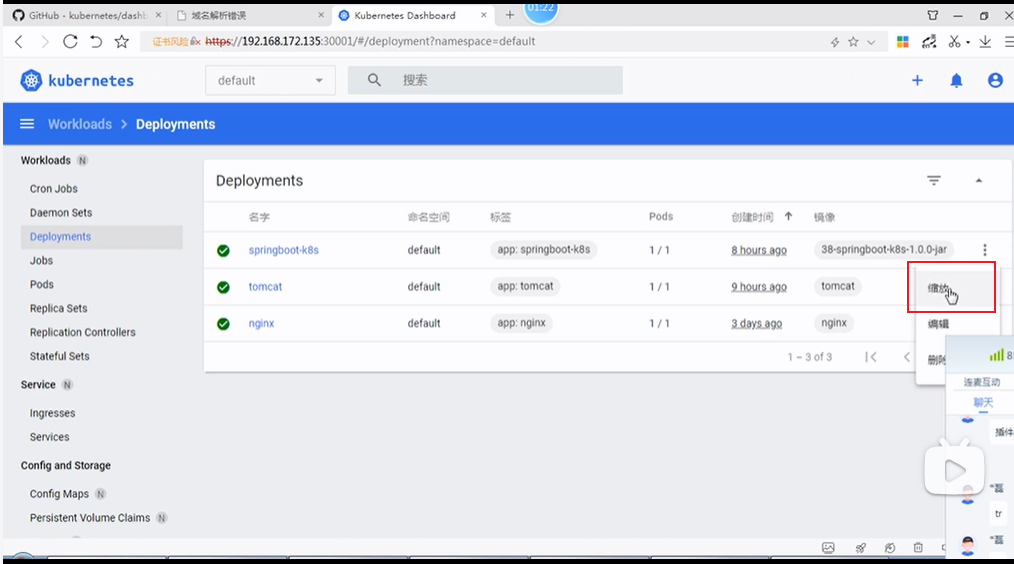Open the Deployments filter icon

934,180
